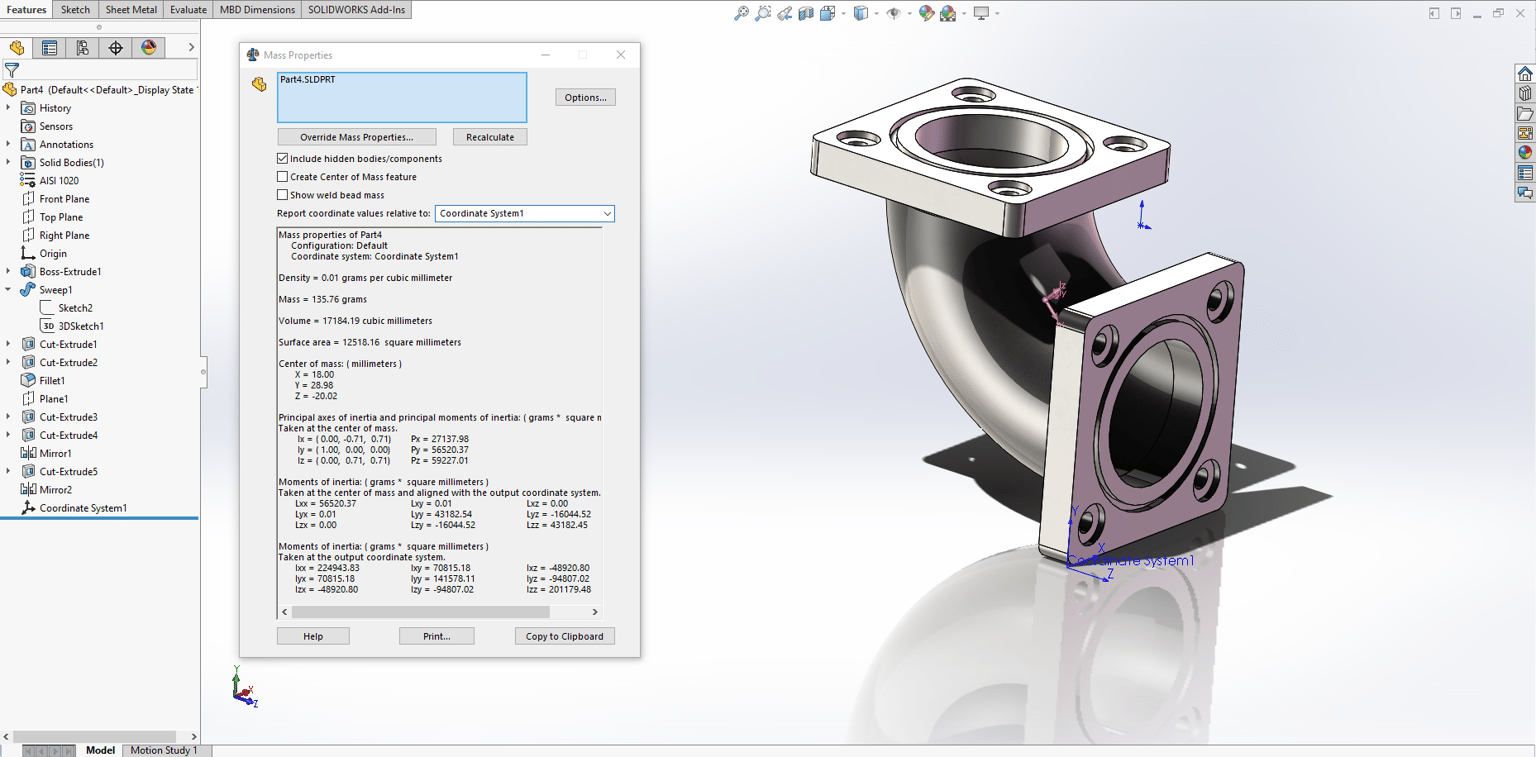Click the AISI 1020 material icon
The width and height of the screenshot is (1536, 757).
coord(28,181)
